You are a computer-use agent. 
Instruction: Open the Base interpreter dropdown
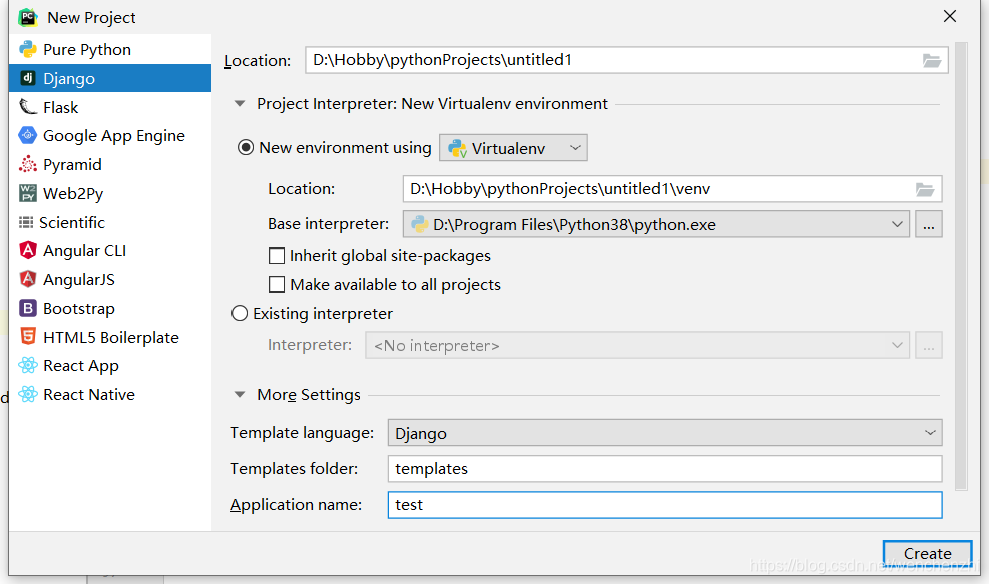(656, 224)
